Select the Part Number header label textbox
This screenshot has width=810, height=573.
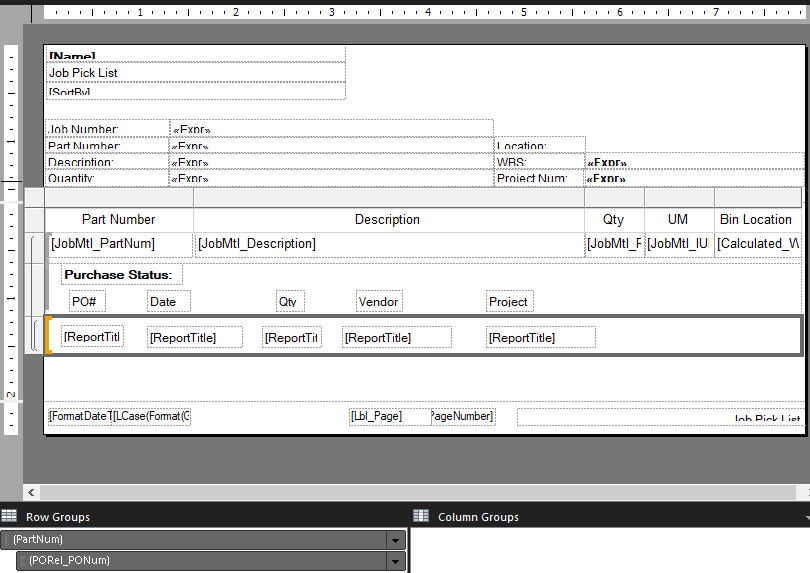107,145
